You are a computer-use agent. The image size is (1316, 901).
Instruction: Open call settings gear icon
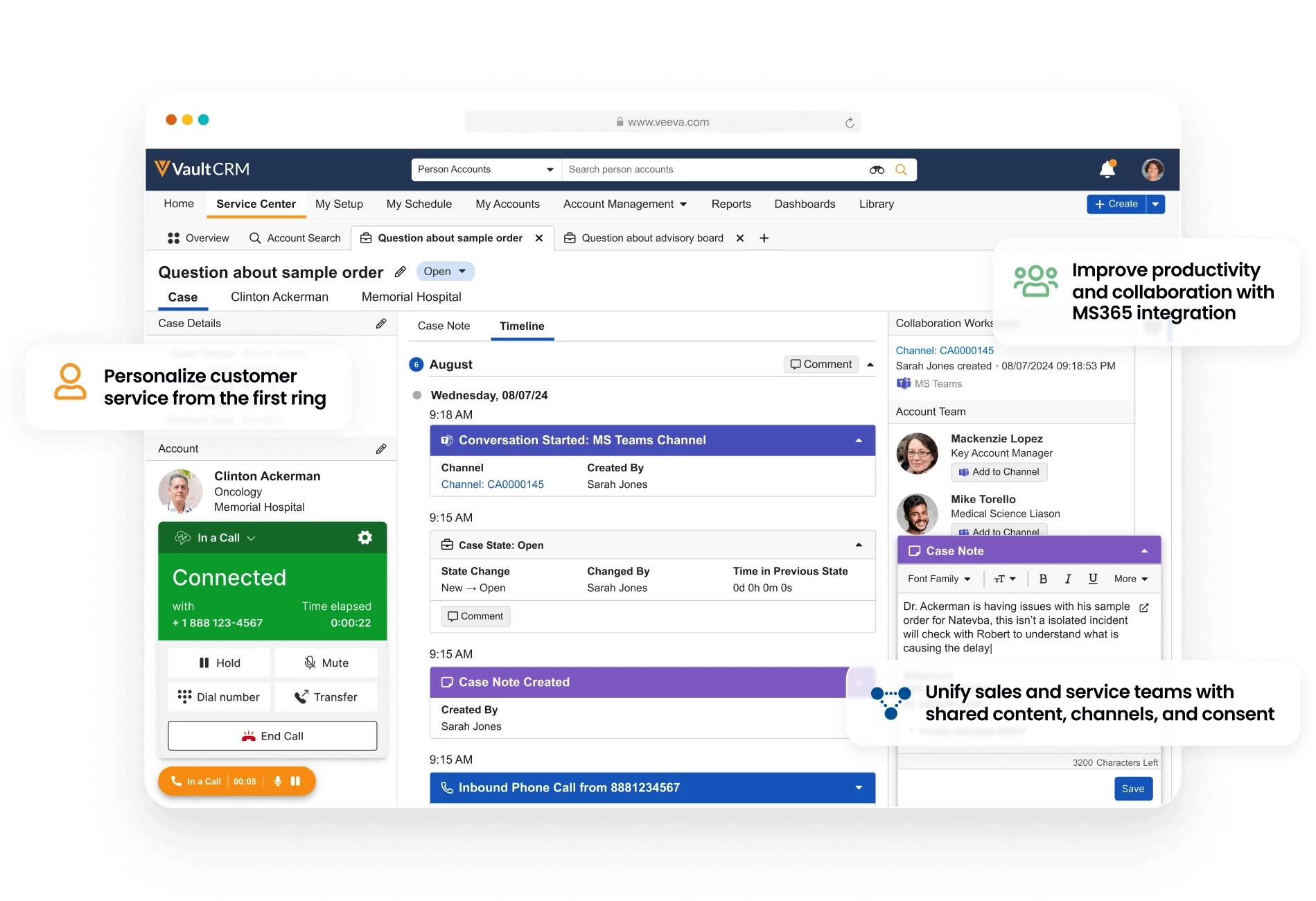[x=365, y=538]
